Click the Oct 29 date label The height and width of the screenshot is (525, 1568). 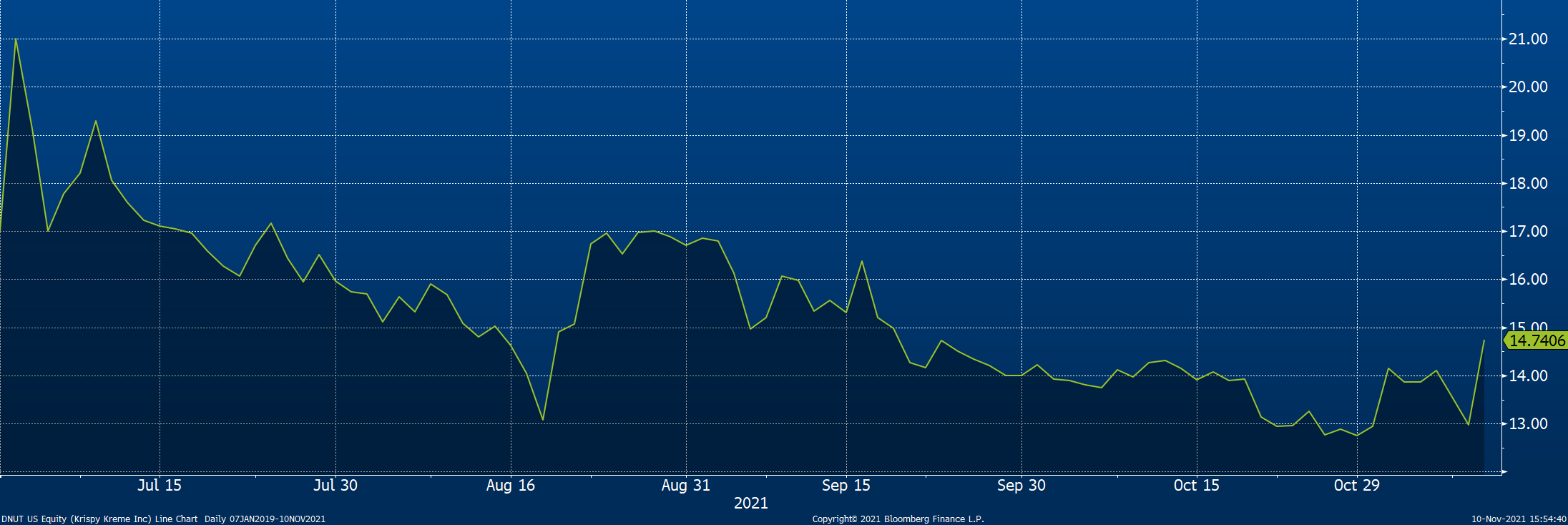coord(1357,485)
